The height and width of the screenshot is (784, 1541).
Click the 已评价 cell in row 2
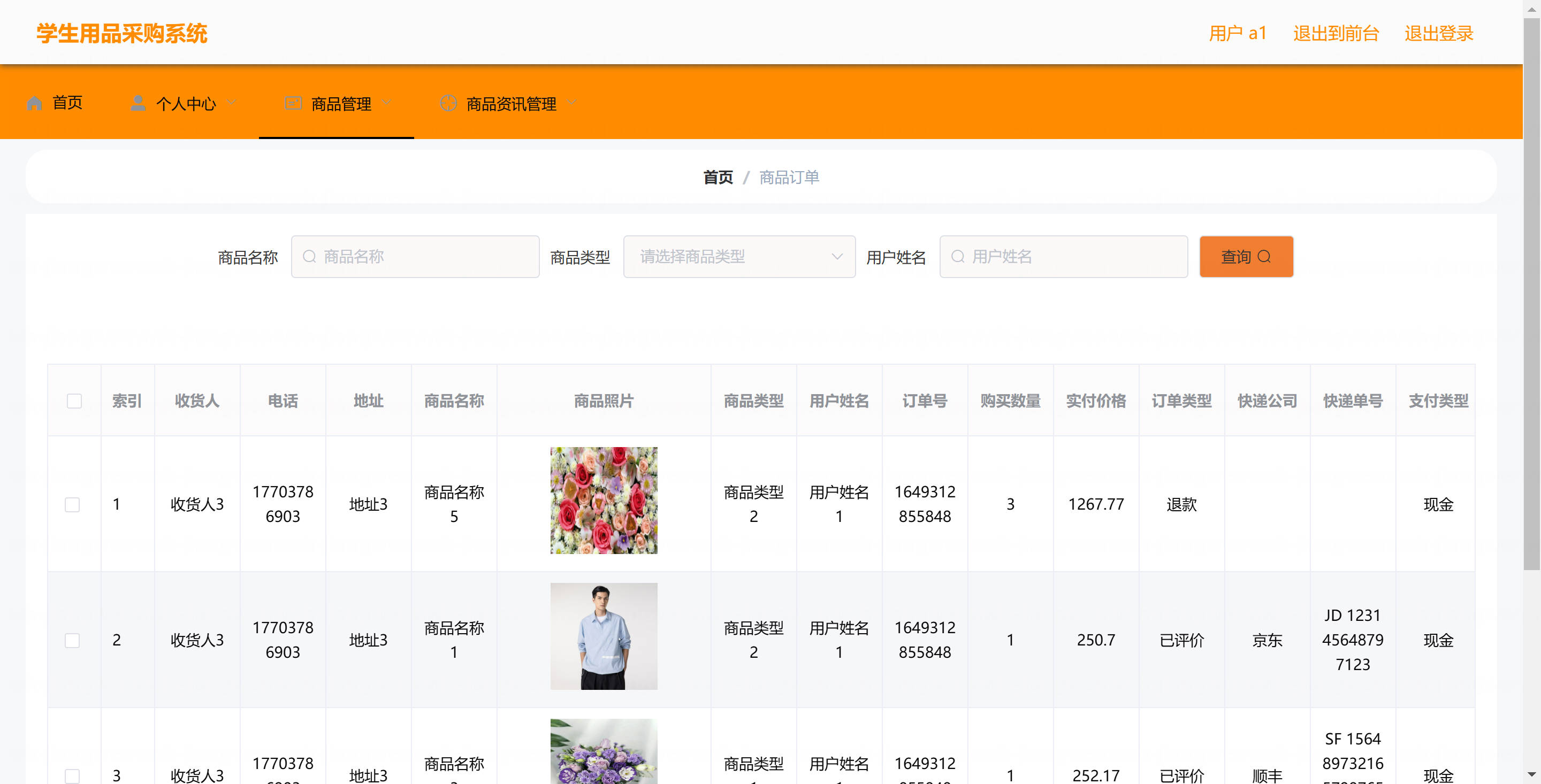click(x=1181, y=640)
